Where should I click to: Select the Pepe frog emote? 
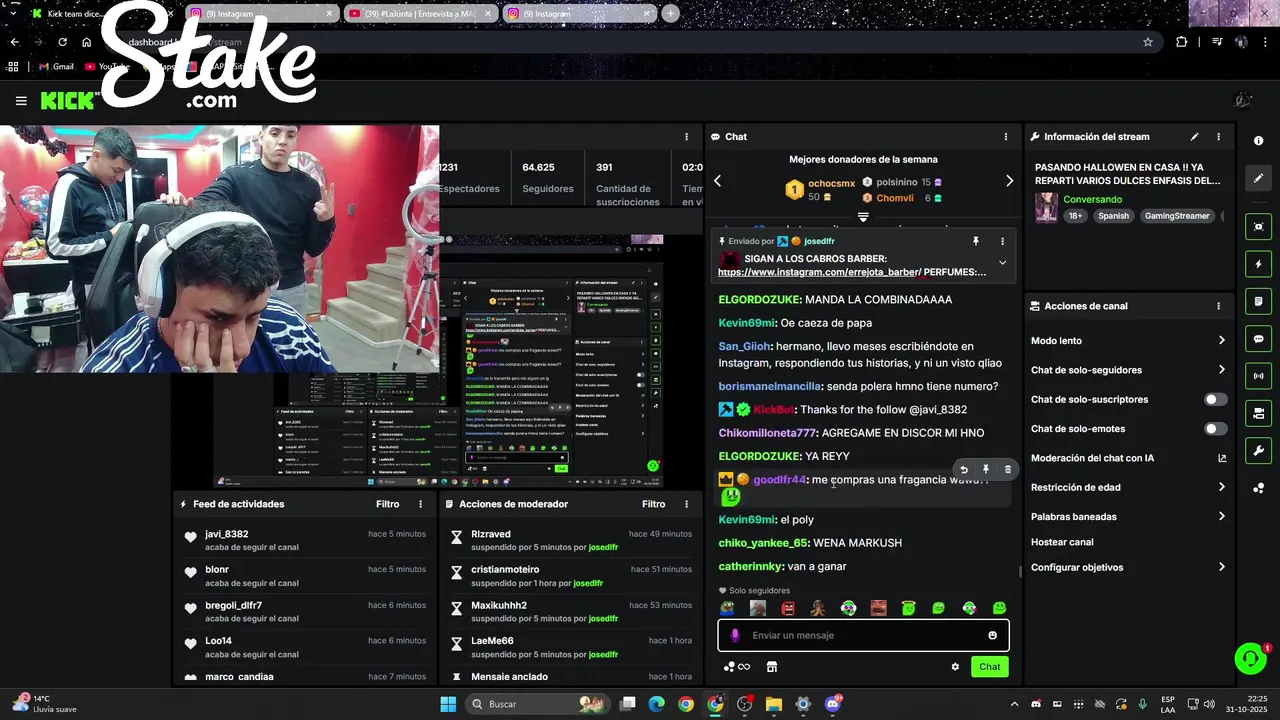(x=727, y=608)
